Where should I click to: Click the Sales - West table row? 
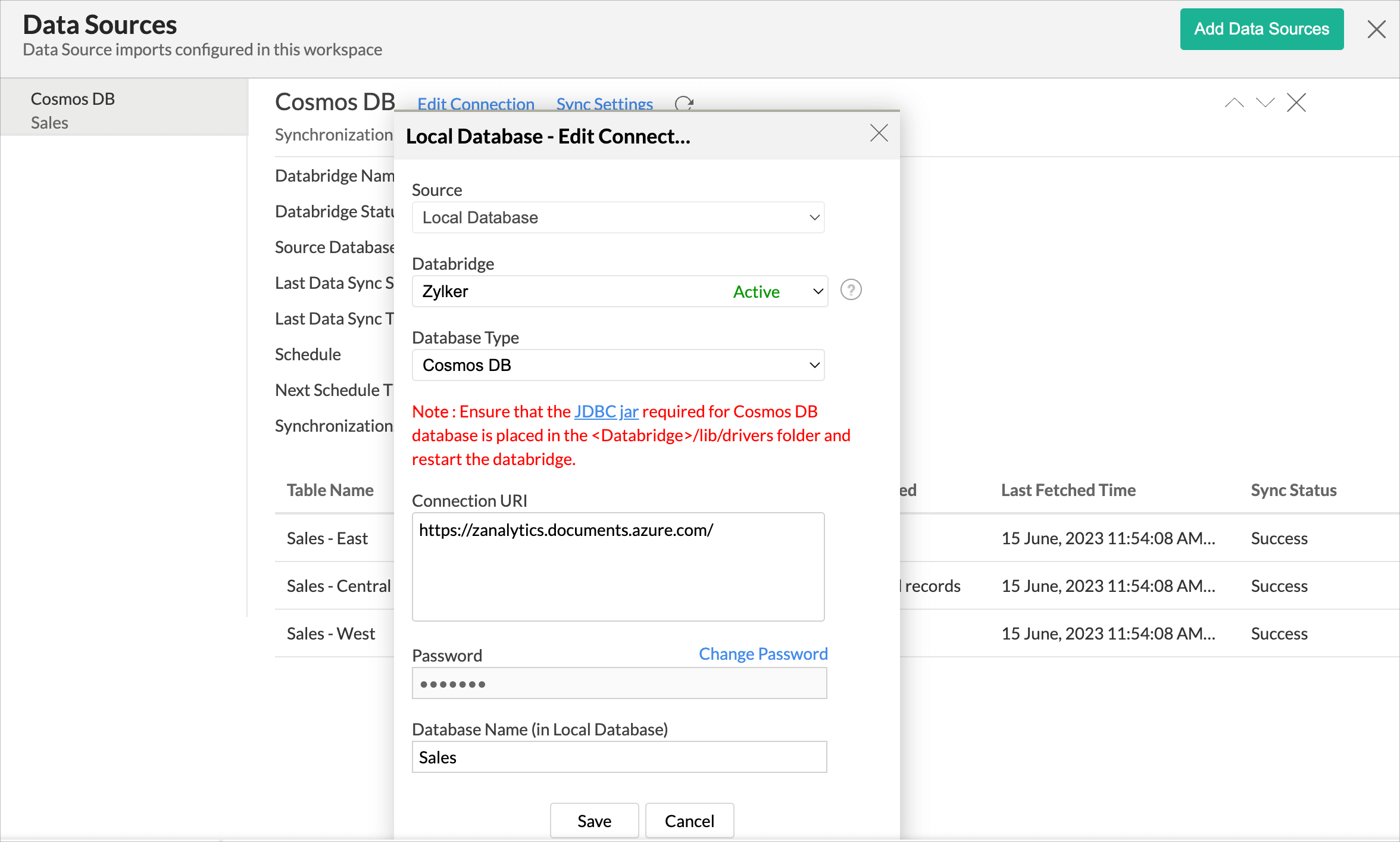pyautogui.click(x=331, y=634)
